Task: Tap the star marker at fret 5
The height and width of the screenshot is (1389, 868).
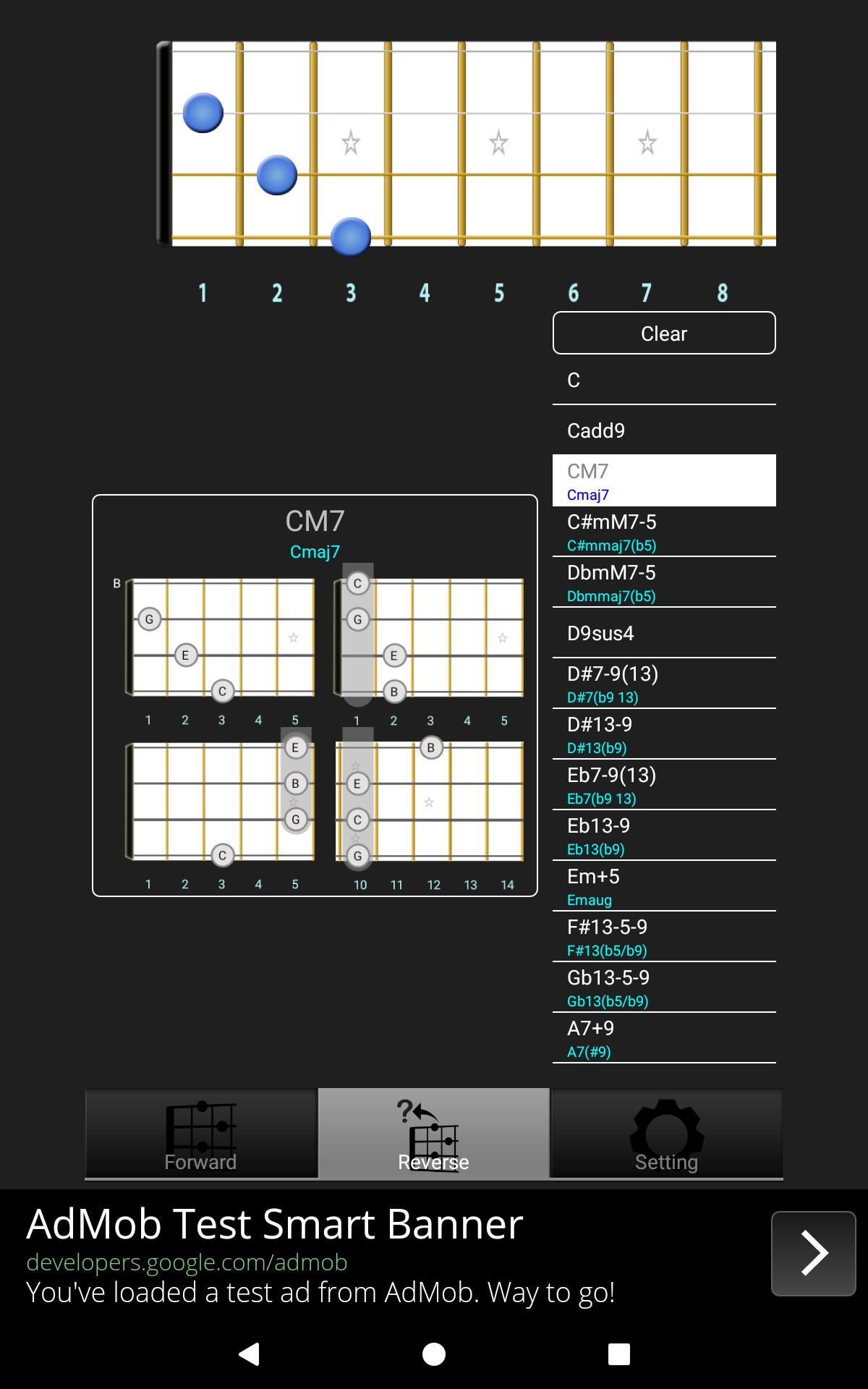Action: click(x=498, y=143)
